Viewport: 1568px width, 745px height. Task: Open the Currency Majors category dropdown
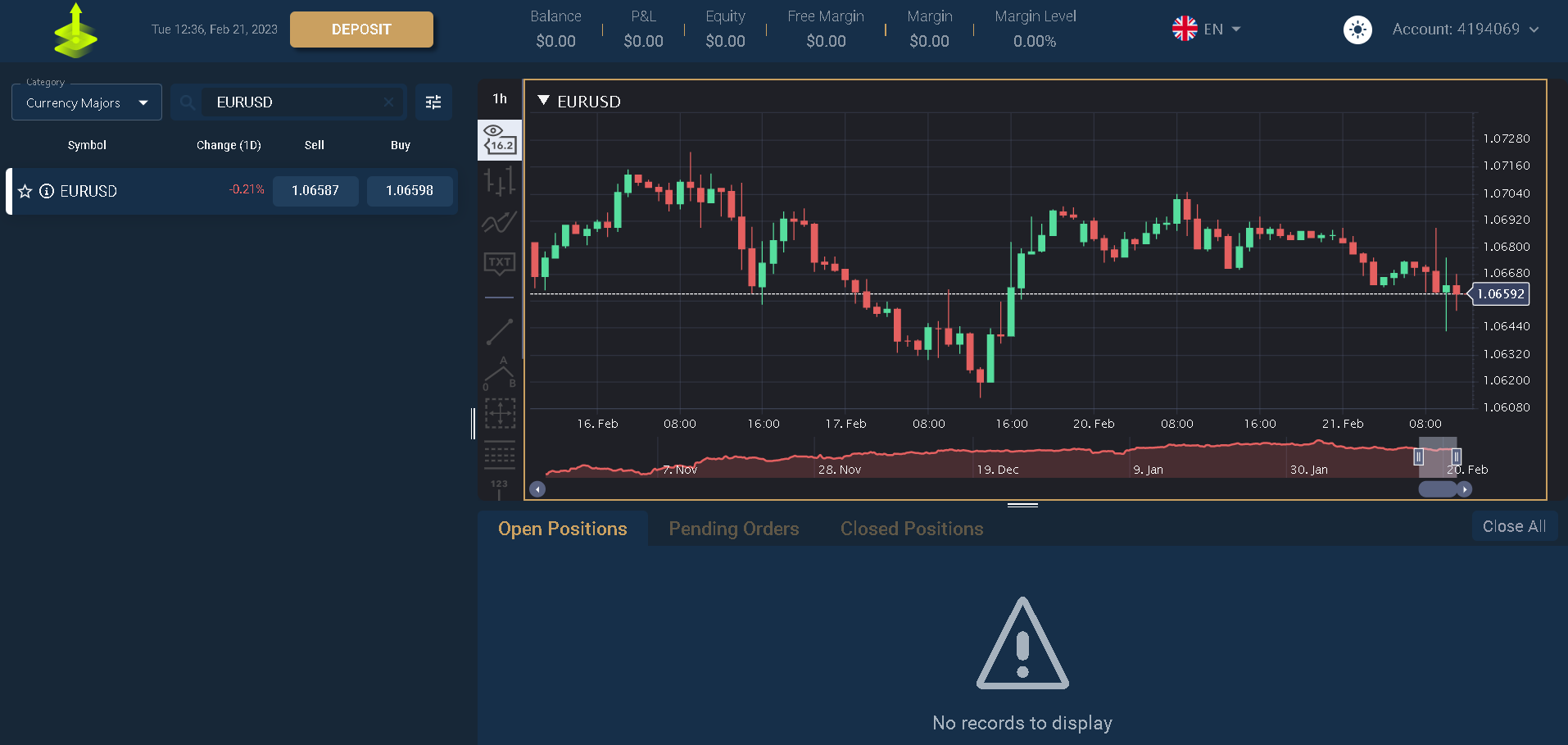pyautogui.click(x=87, y=102)
